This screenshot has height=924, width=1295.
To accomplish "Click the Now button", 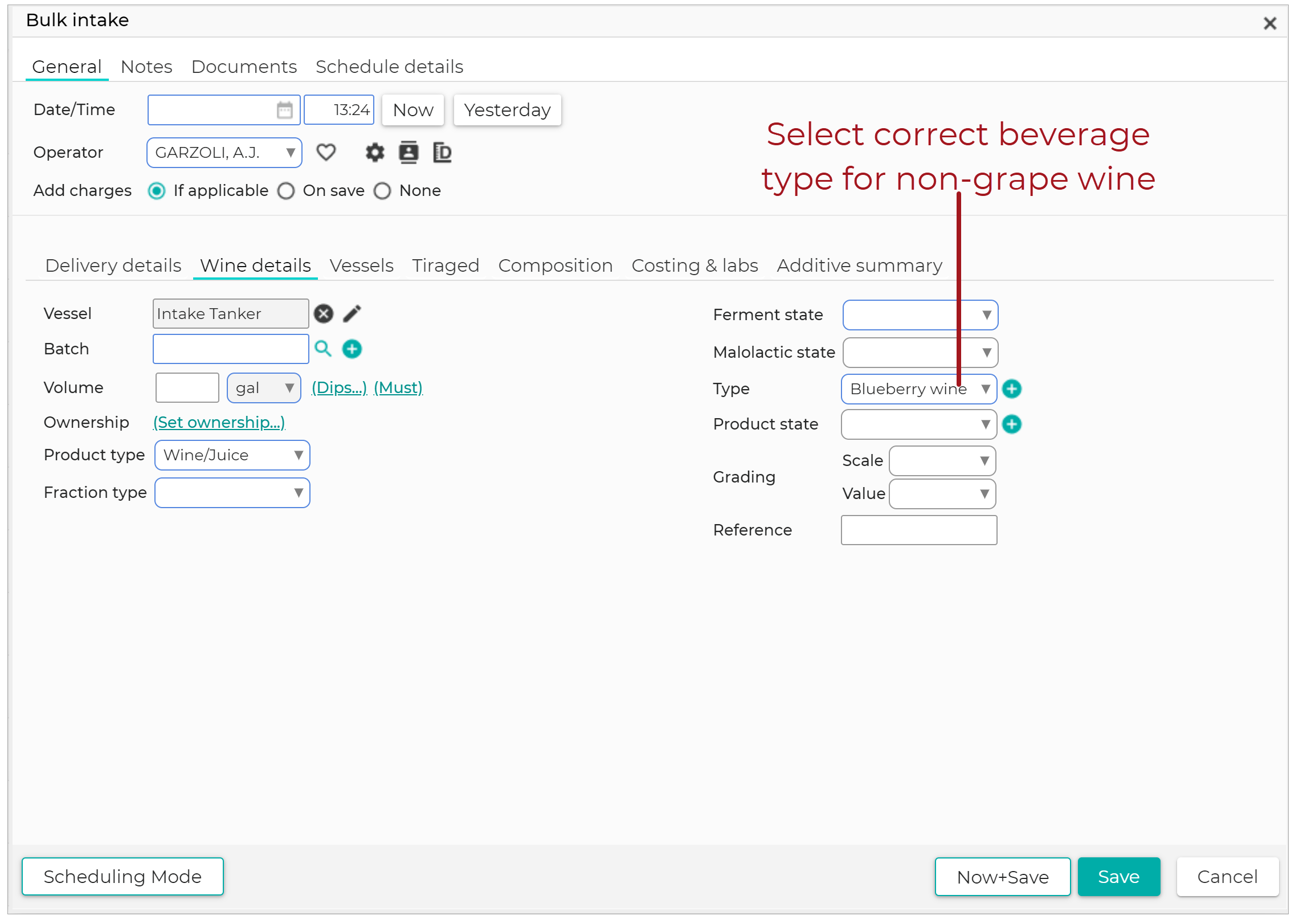I will (x=413, y=110).
